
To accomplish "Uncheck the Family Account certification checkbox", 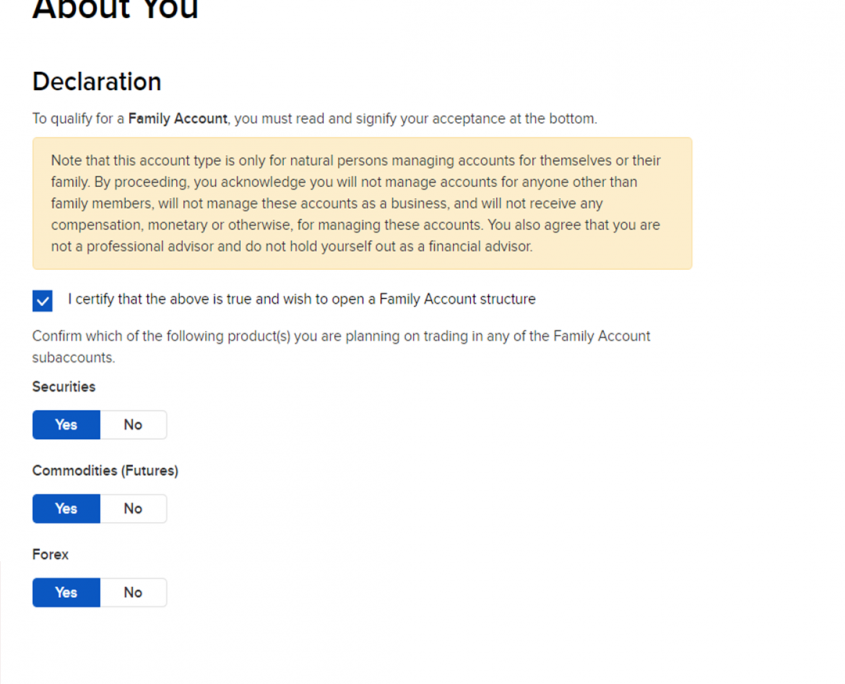I will pyautogui.click(x=43, y=300).
